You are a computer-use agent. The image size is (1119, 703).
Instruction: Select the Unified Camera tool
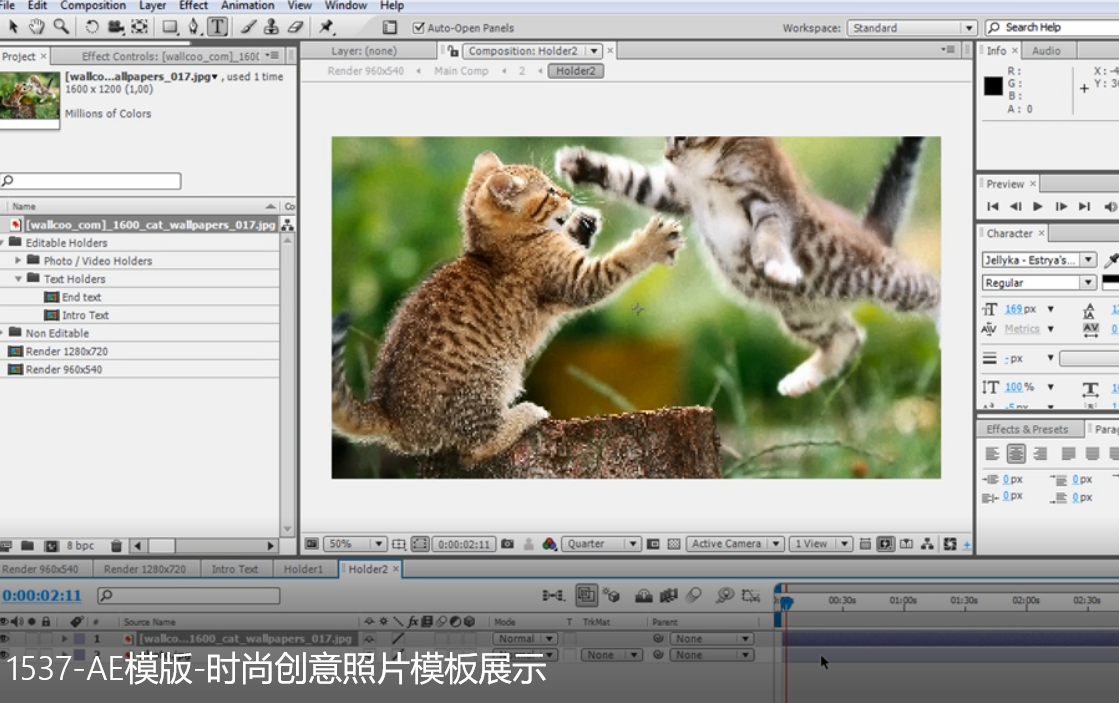116,27
